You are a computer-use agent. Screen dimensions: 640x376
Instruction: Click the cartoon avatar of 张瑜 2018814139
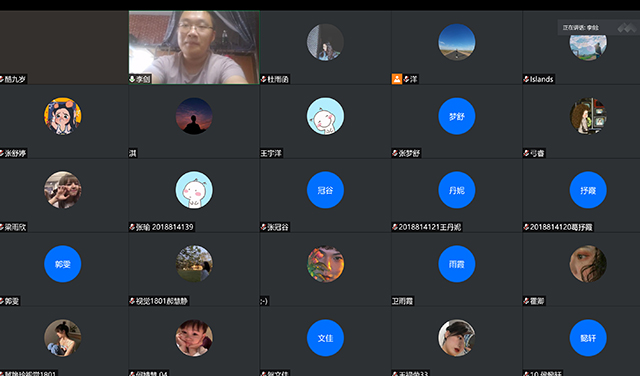194,190
